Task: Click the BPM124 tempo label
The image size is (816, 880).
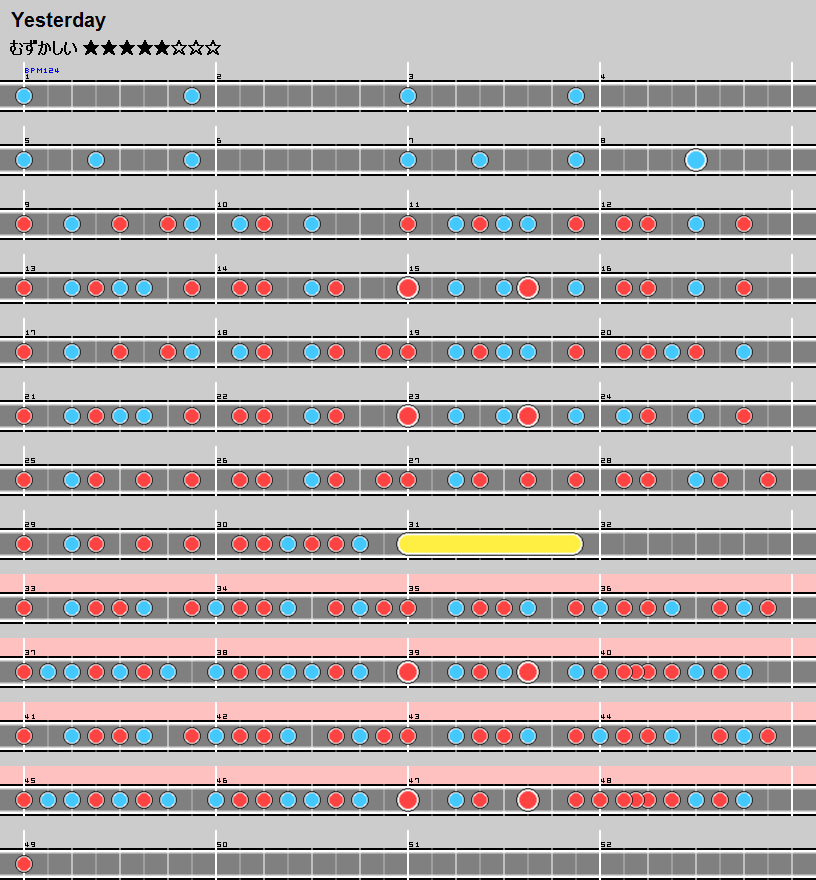Action: (x=41, y=70)
